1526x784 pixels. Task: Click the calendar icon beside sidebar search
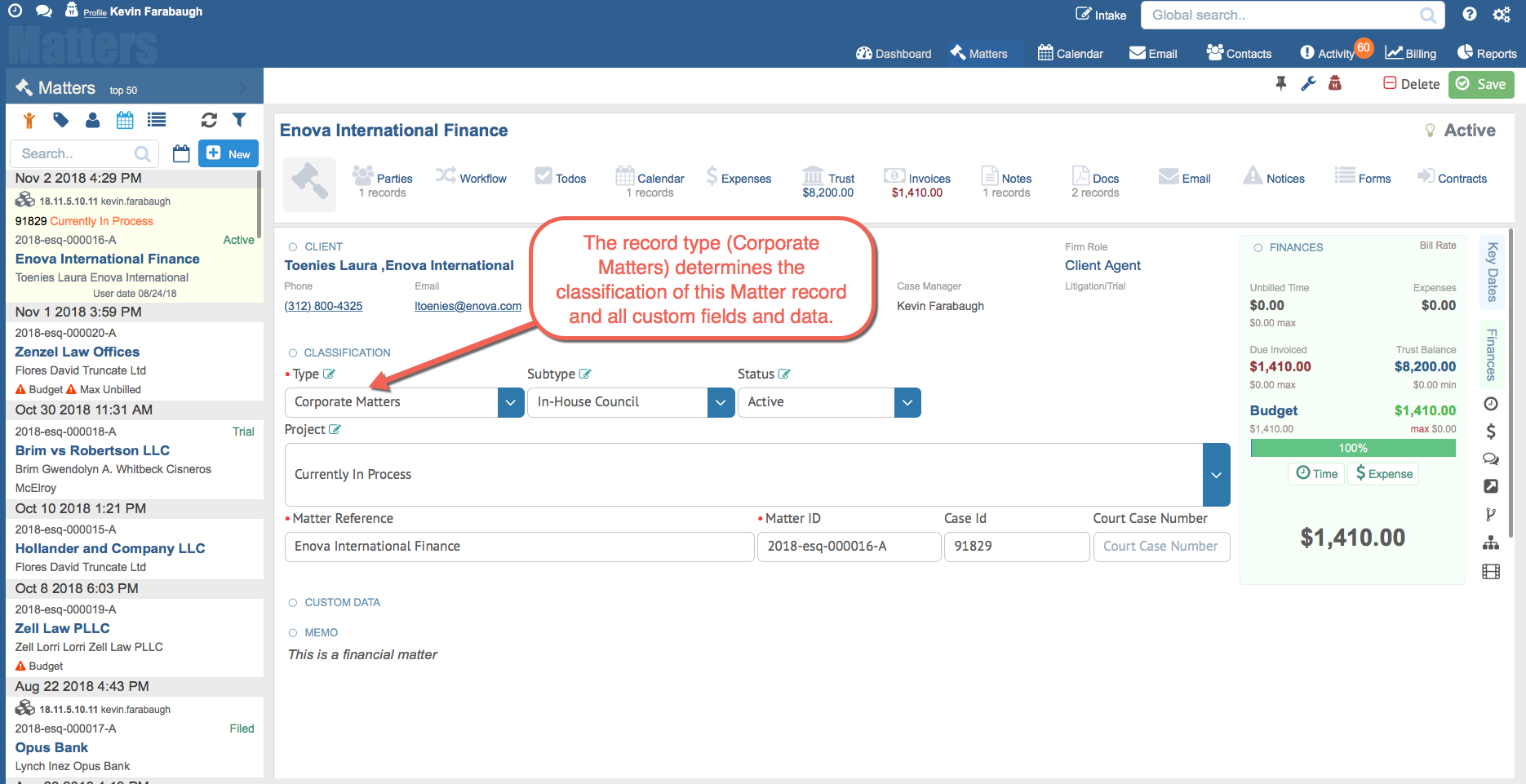tap(181, 153)
